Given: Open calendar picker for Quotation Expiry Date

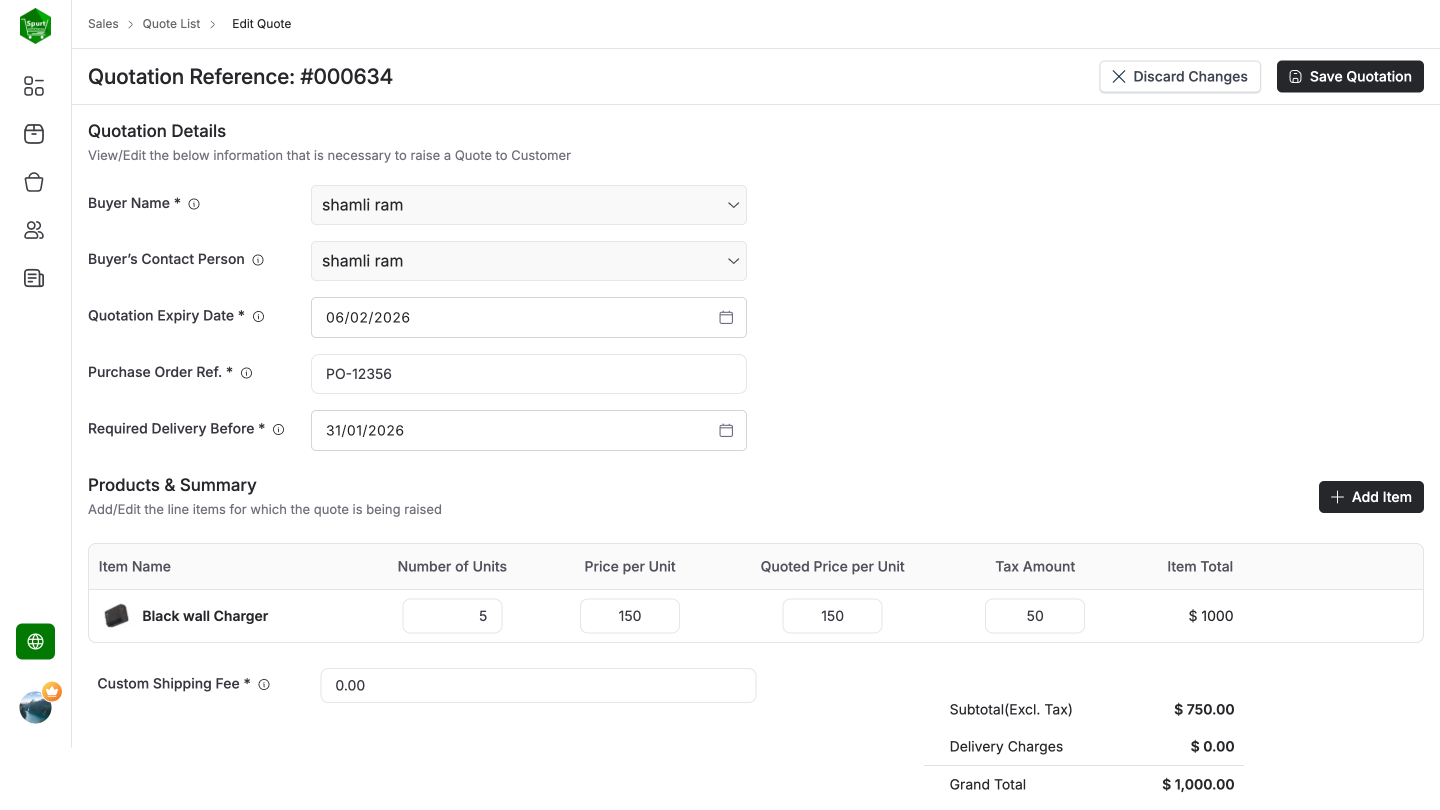Looking at the screenshot, I should pos(726,317).
